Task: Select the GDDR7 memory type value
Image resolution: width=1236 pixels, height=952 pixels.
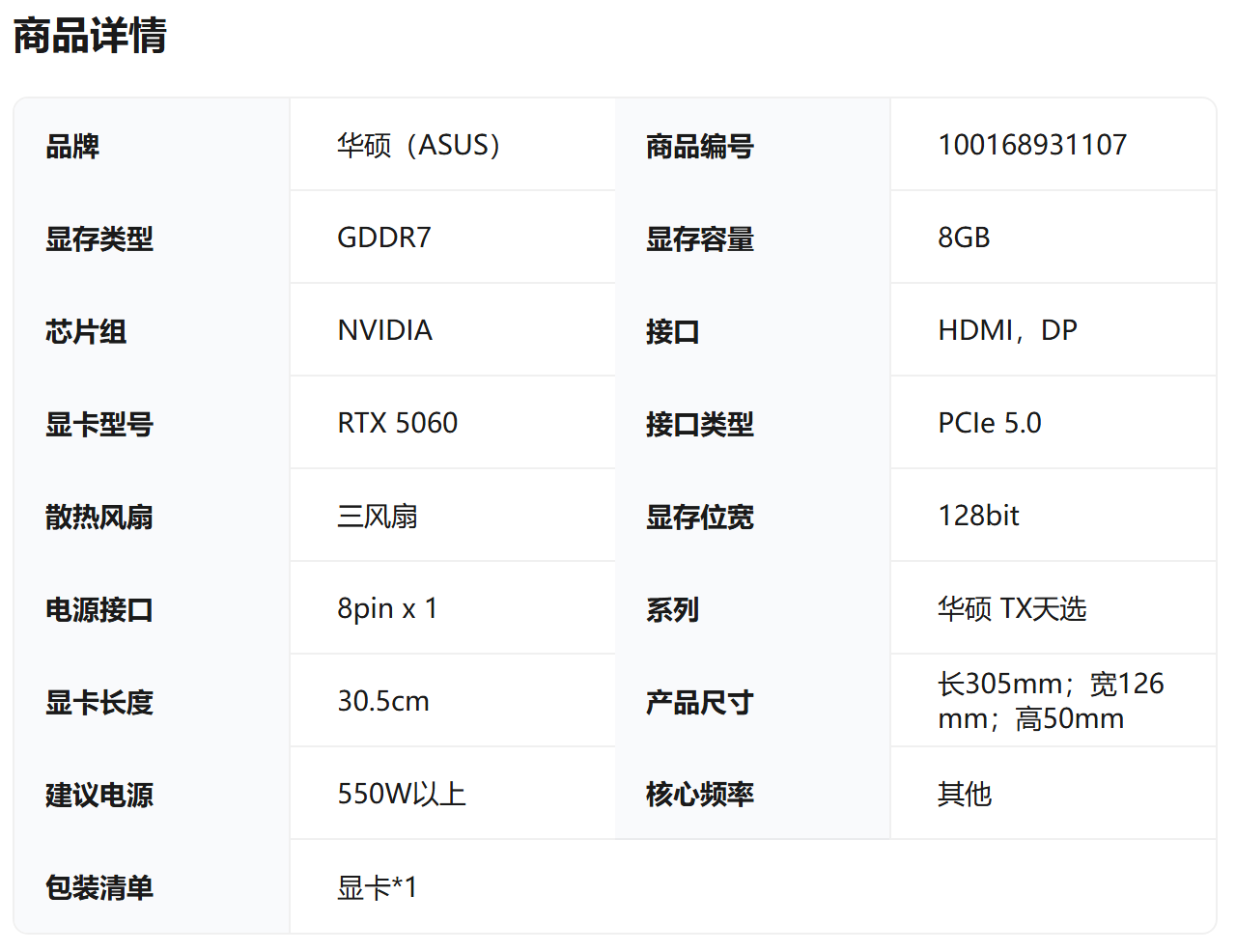Action: click(x=383, y=238)
